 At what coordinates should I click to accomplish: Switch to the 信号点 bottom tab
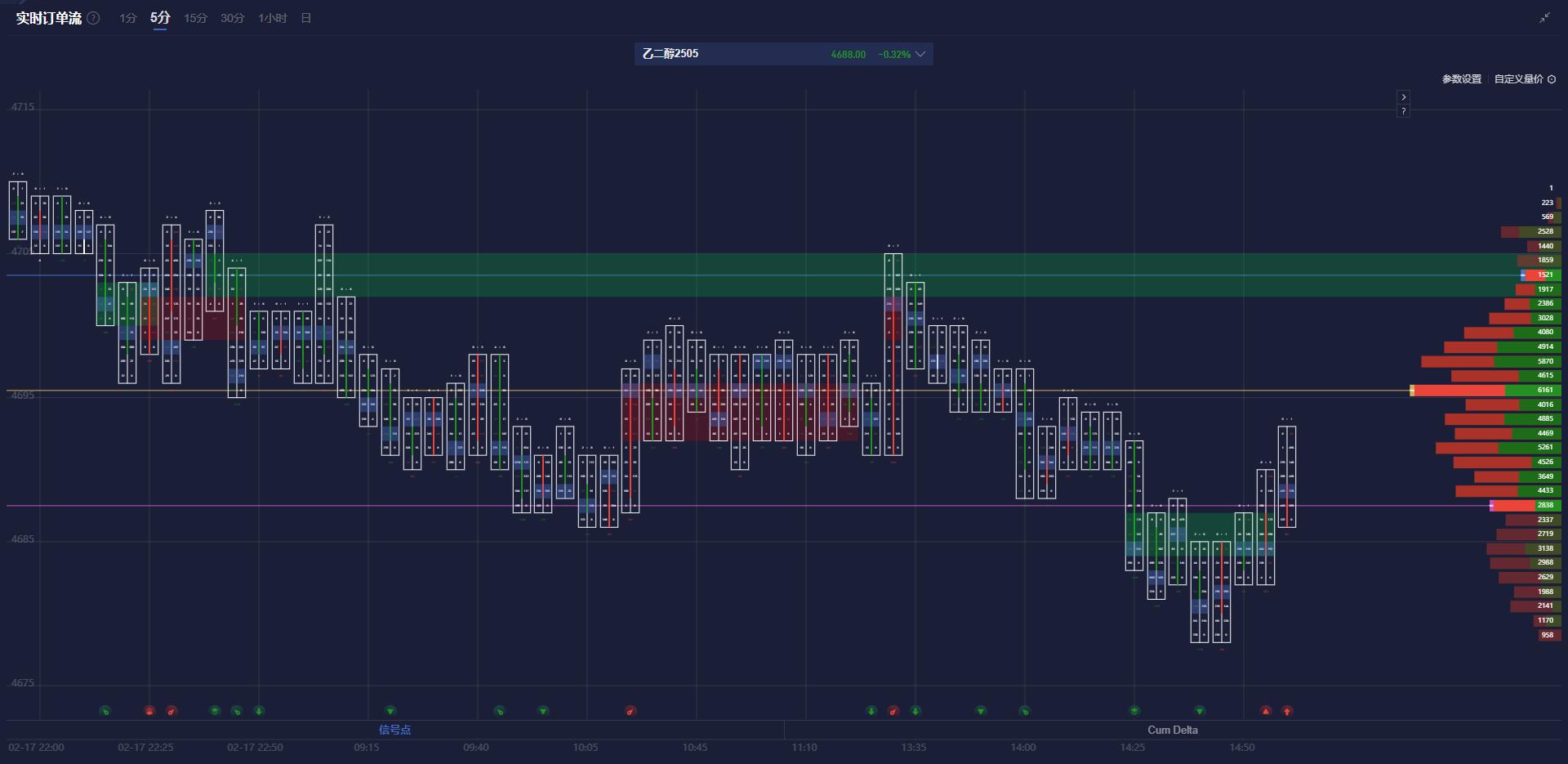coord(394,730)
